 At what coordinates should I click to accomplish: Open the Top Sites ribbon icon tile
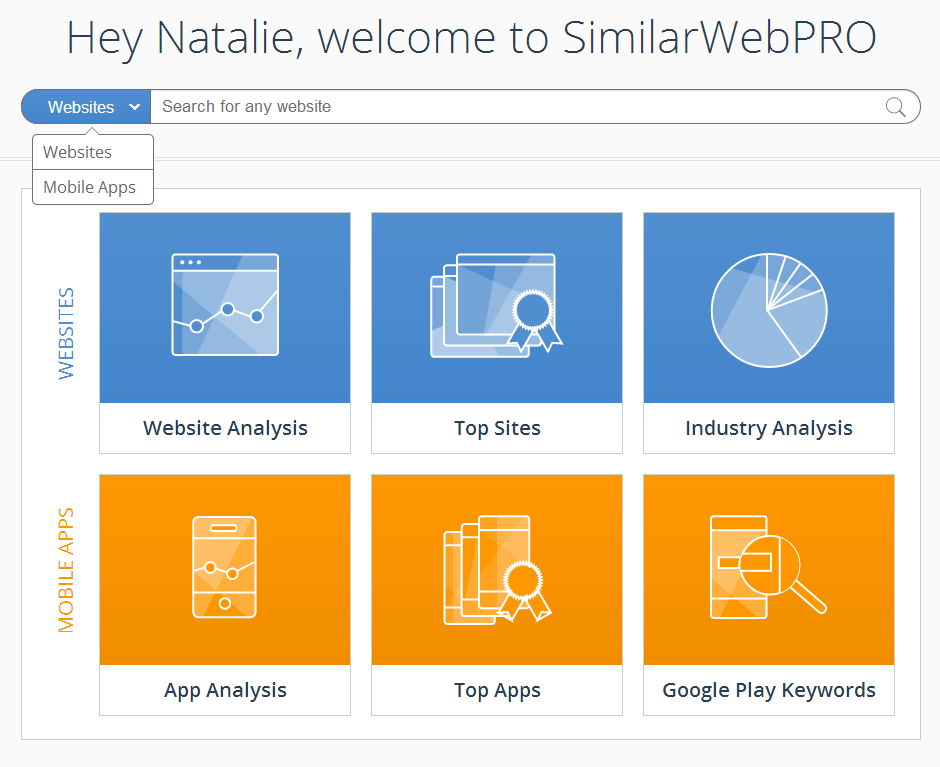coord(496,305)
